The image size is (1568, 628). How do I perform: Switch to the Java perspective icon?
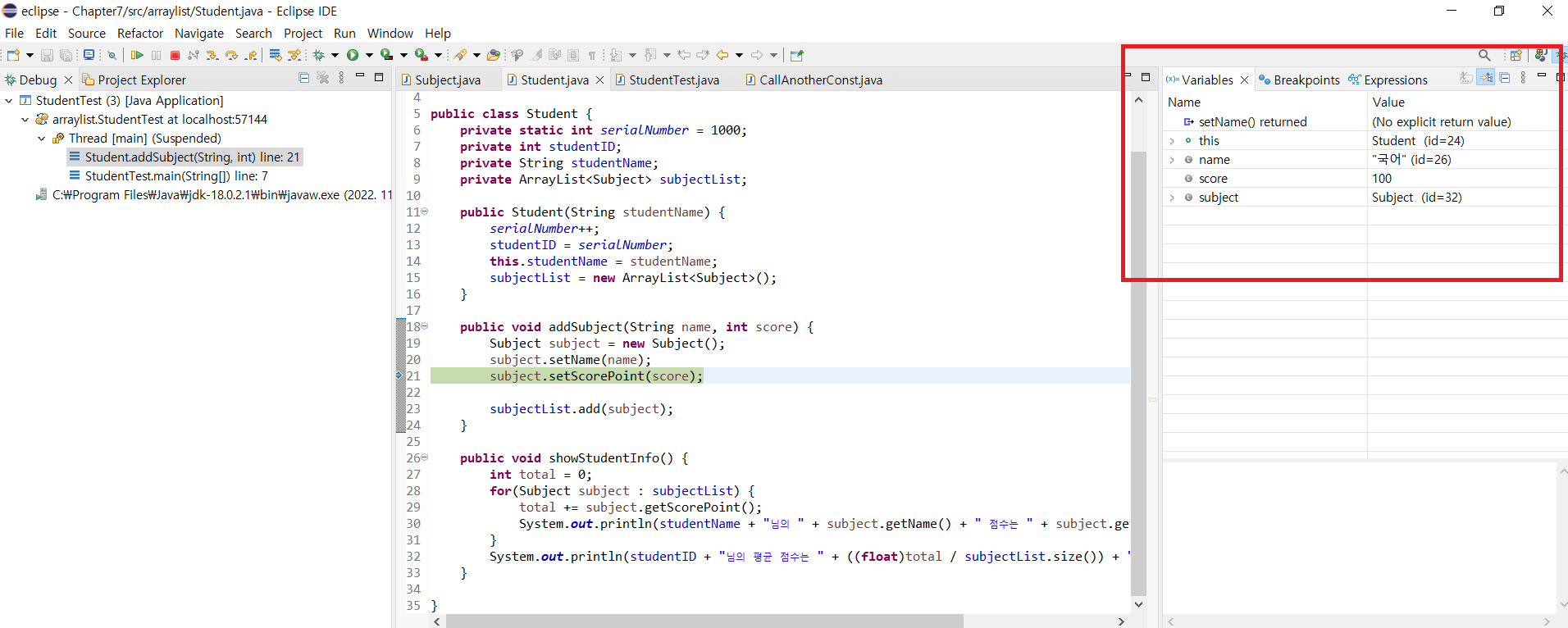[1540, 55]
